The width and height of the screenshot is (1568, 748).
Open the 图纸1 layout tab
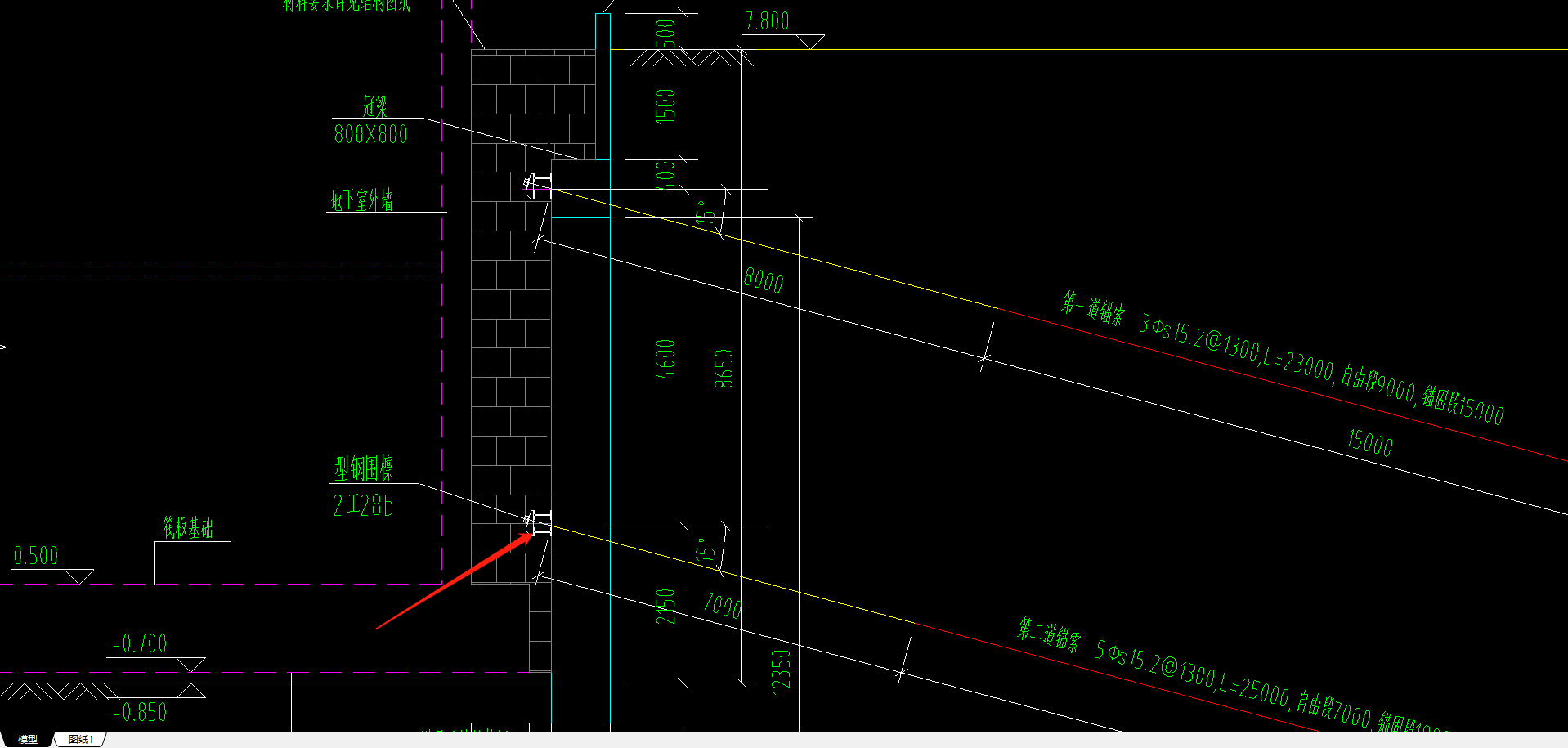[81, 739]
